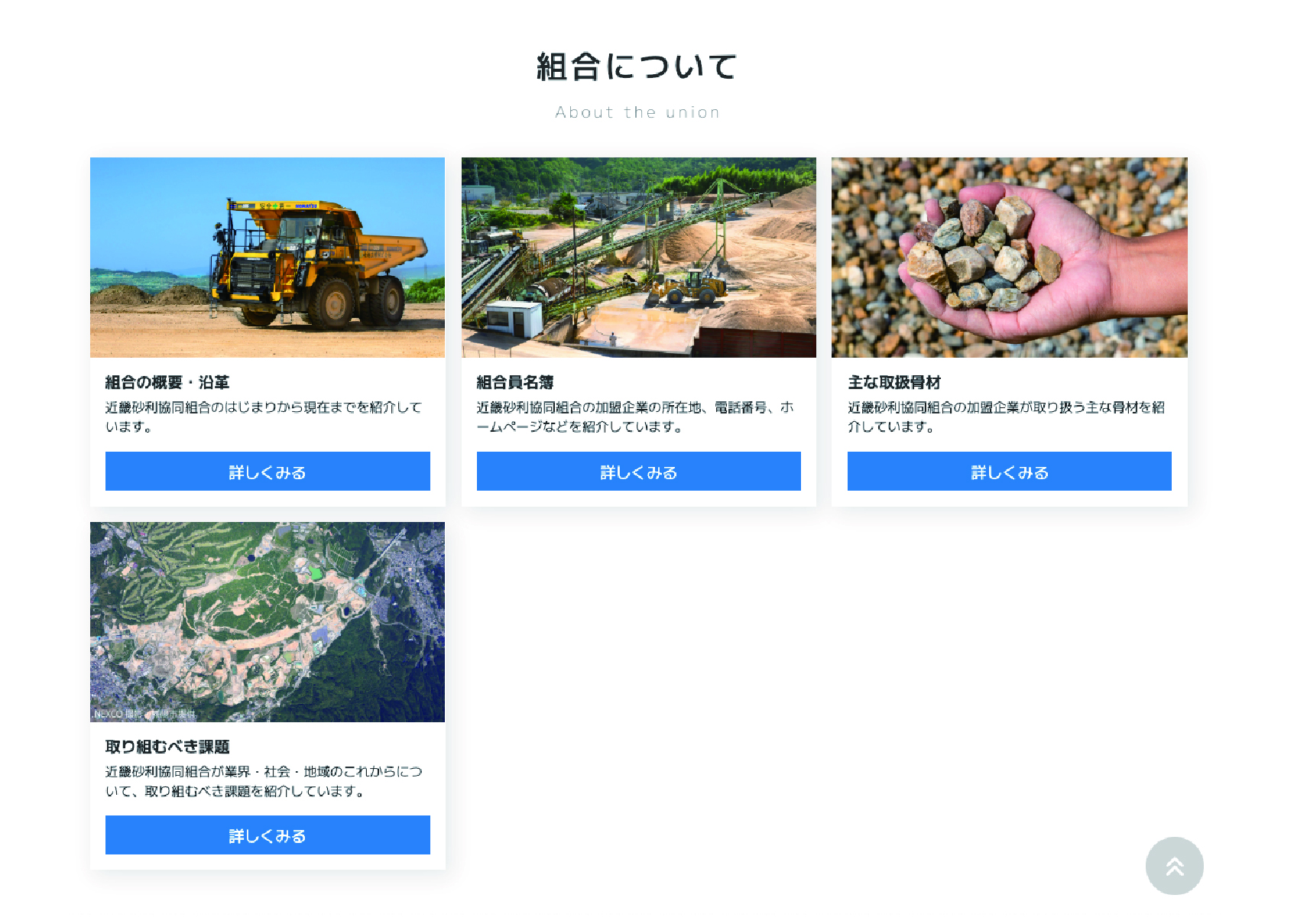Click 詳しくみる button under 組合員名簿

pyautogui.click(x=638, y=471)
